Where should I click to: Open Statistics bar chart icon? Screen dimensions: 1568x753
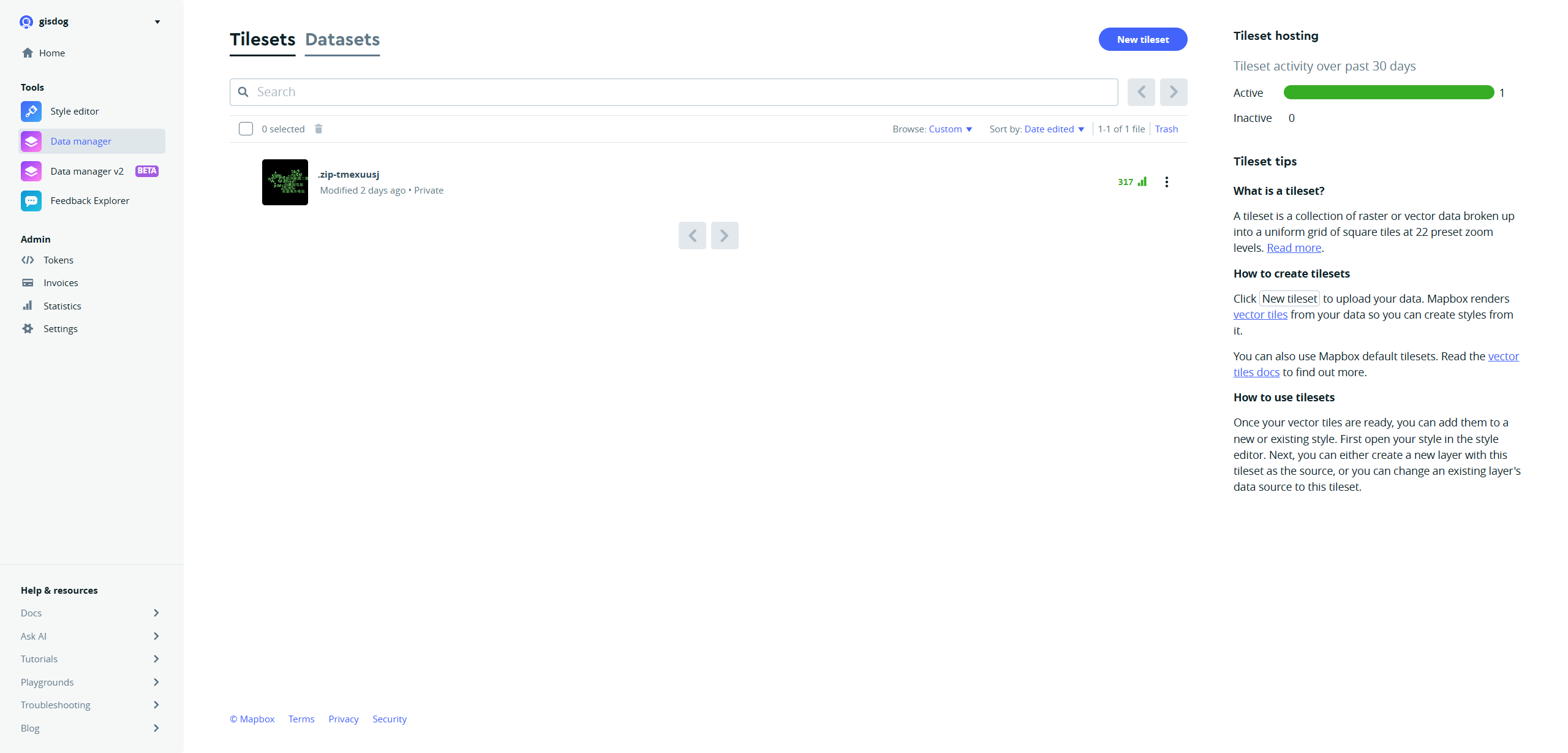pyautogui.click(x=28, y=306)
